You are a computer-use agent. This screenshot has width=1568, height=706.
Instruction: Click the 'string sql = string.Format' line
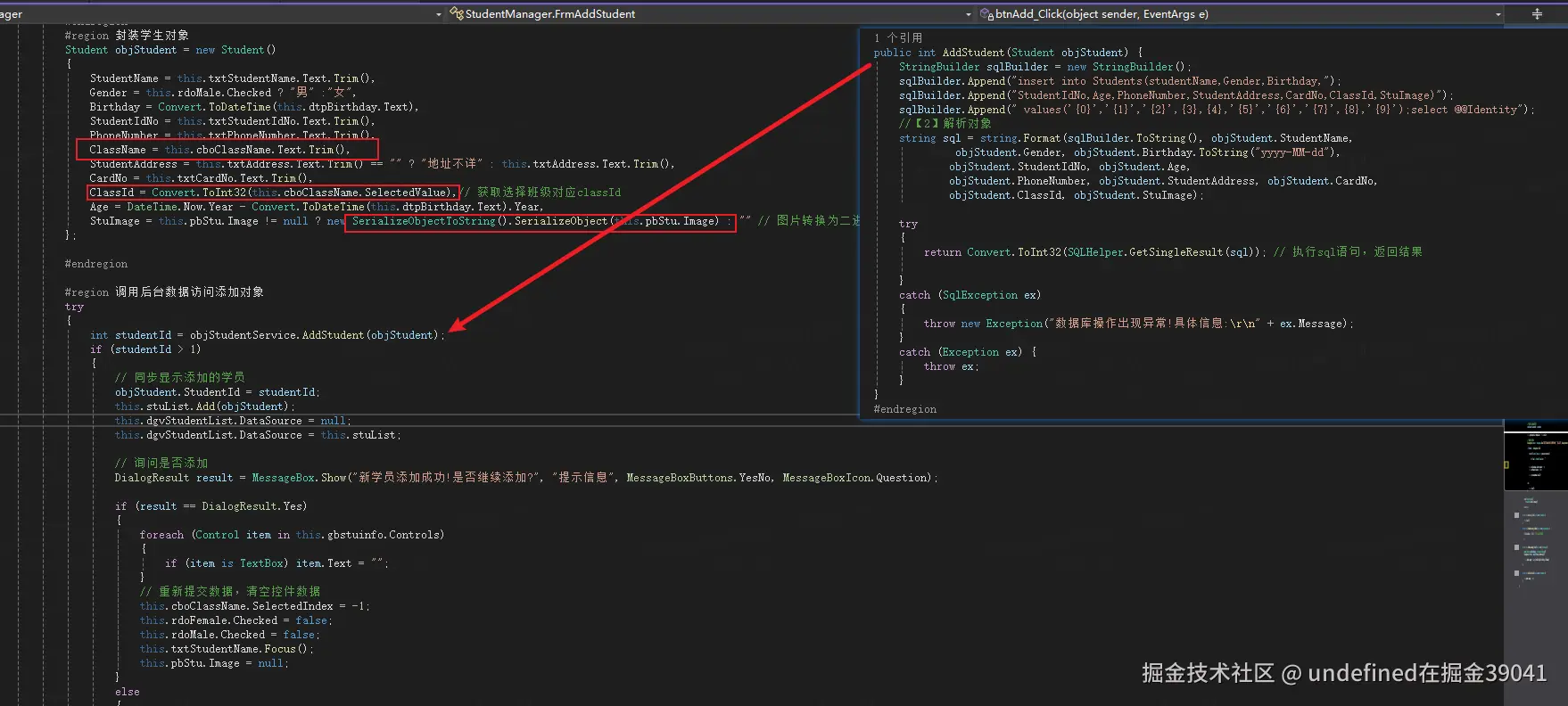click(1126, 138)
